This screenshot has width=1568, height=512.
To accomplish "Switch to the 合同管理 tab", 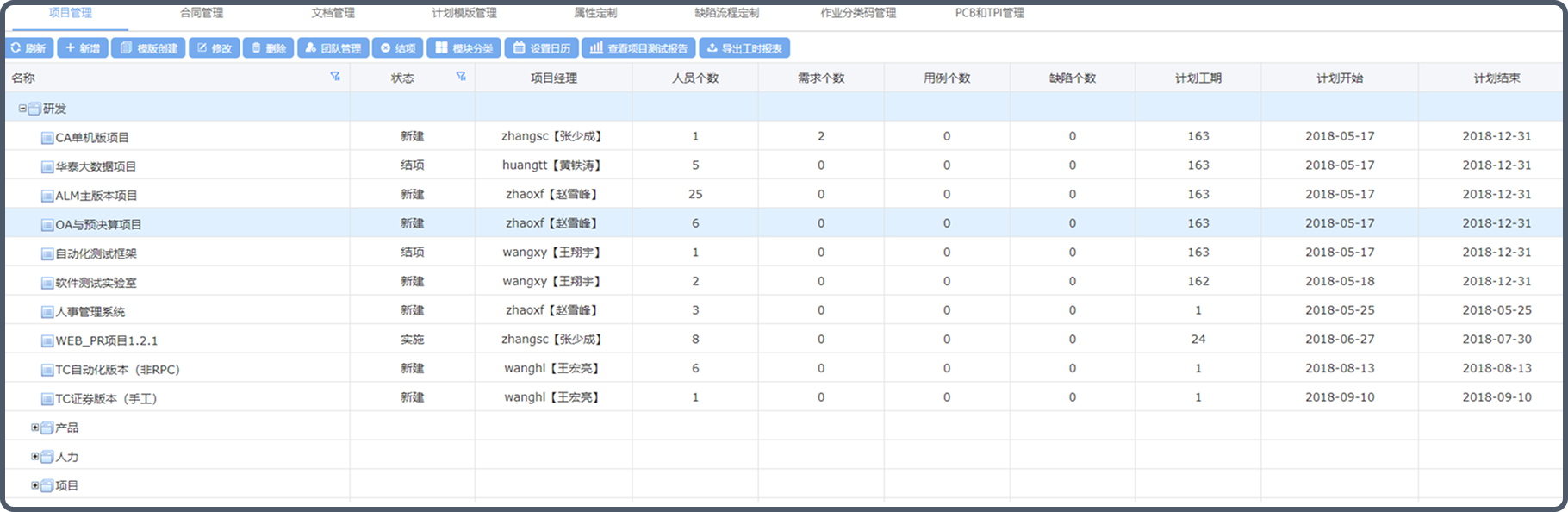I will tap(202, 13).
